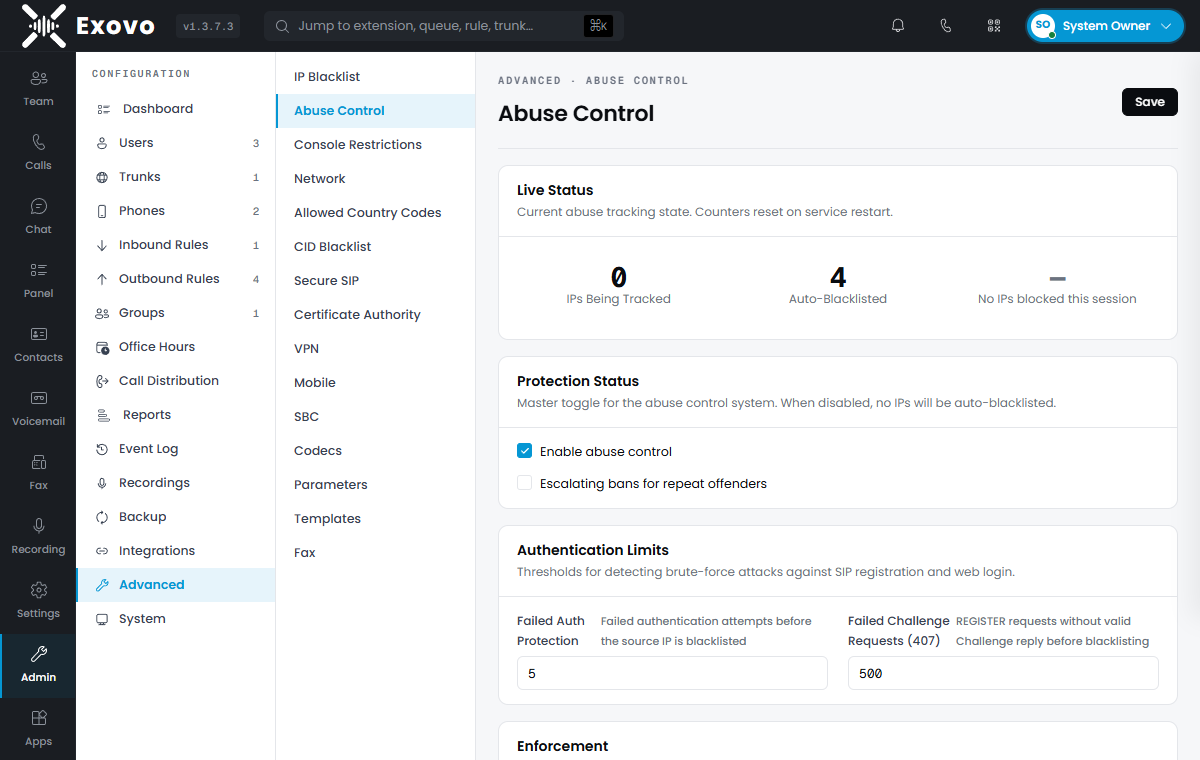Open the Mobile settings page
This screenshot has height=760, width=1200.
[x=376, y=383]
